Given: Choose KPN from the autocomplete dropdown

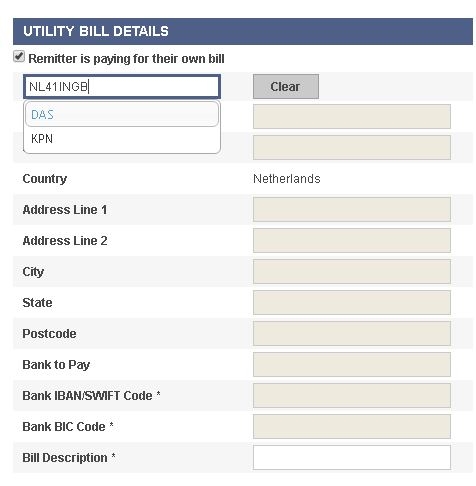Looking at the screenshot, I should tap(122, 139).
